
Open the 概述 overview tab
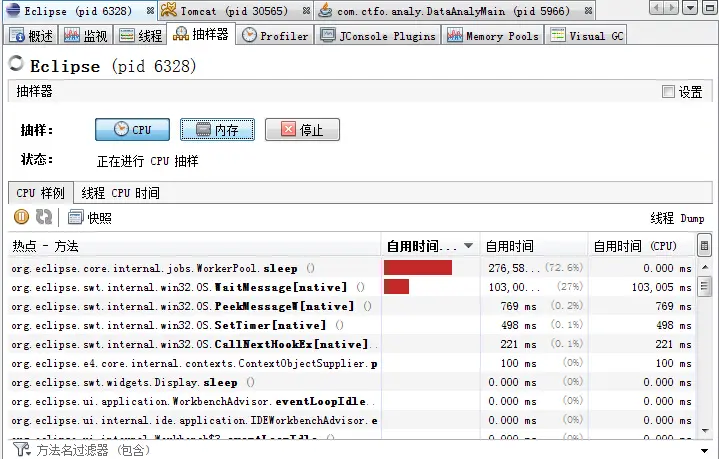(x=31, y=35)
